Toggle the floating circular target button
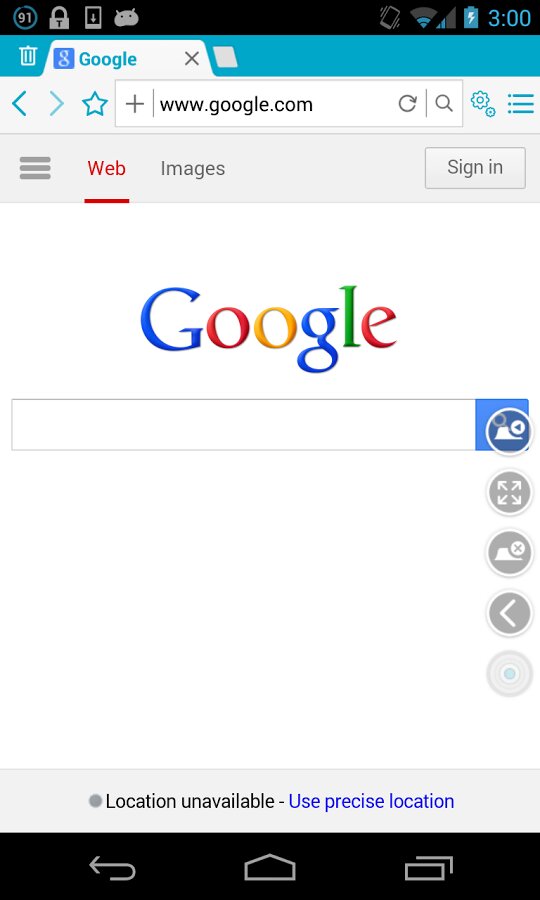This screenshot has width=540, height=900. coord(510,674)
